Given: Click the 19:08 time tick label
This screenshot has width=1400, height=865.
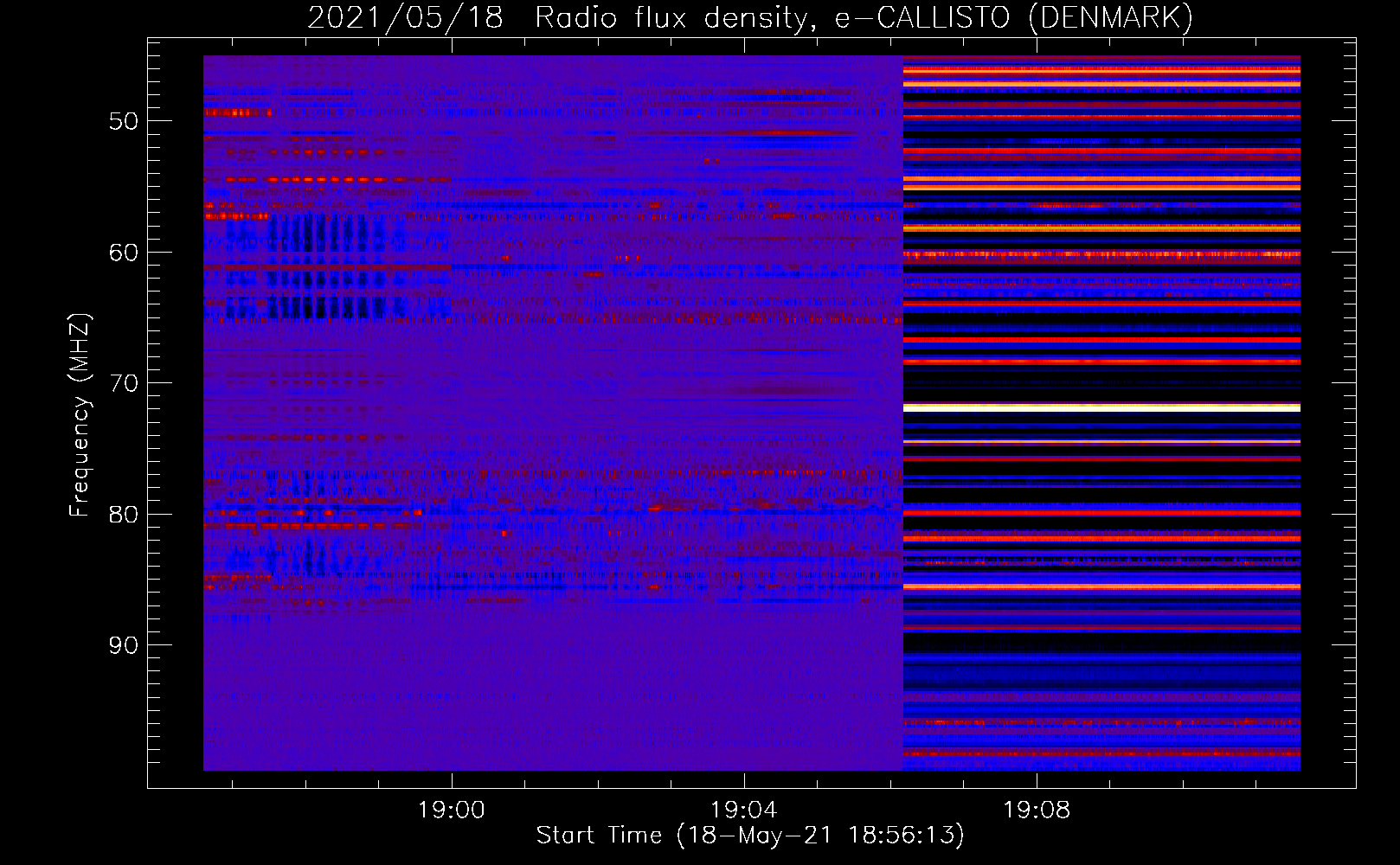Looking at the screenshot, I should (1037, 811).
